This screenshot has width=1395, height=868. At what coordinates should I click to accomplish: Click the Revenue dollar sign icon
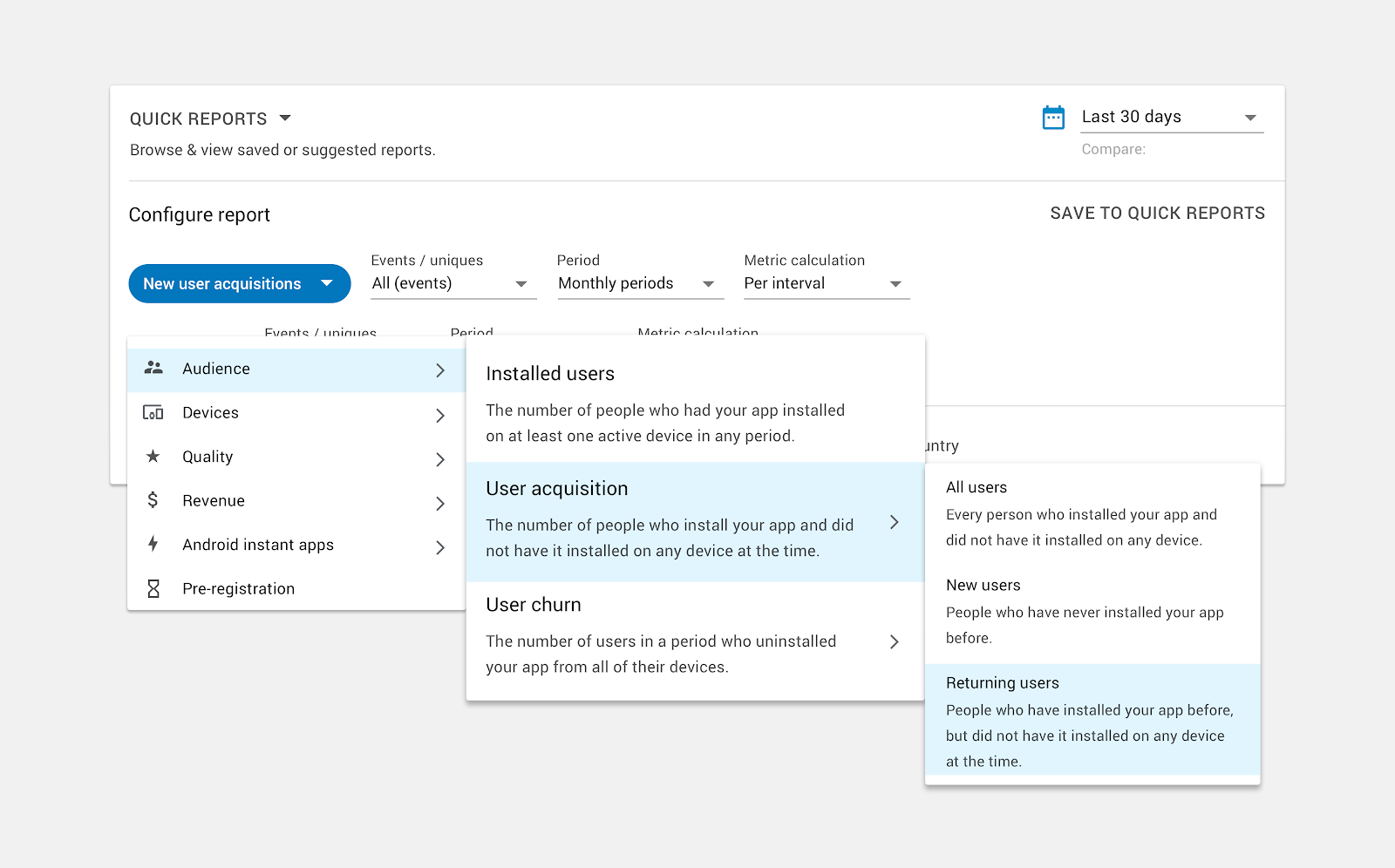click(x=153, y=500)
